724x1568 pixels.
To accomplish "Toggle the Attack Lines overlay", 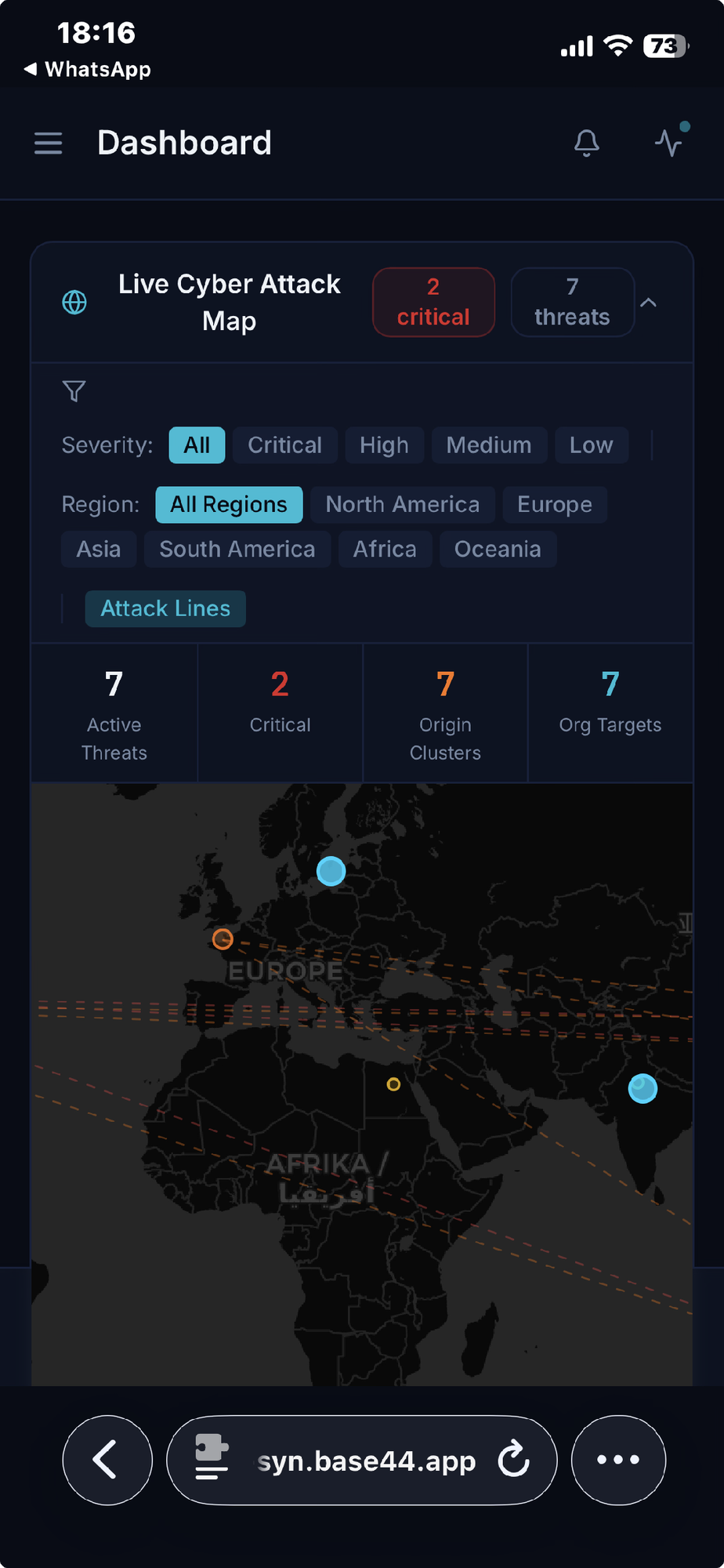I will pyautogui.click(x=165, y=608).
